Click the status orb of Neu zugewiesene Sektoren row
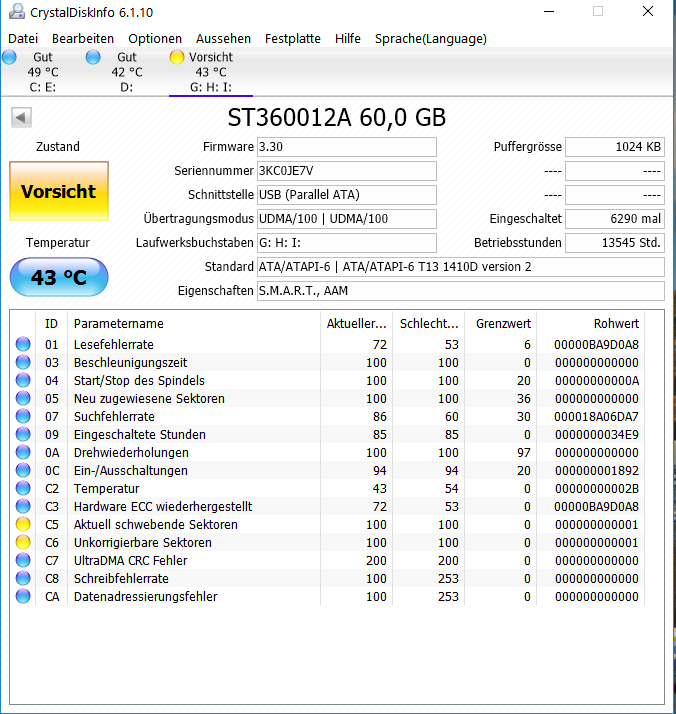 pos(23,398)
